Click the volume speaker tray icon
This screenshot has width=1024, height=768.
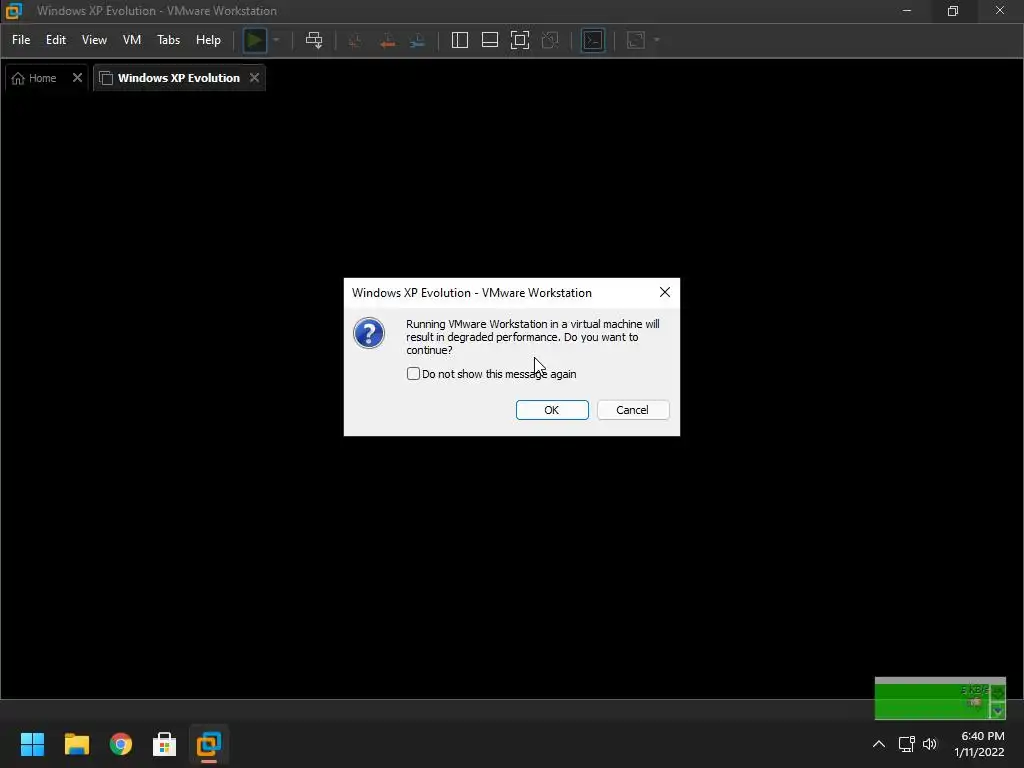coord(930,744)
